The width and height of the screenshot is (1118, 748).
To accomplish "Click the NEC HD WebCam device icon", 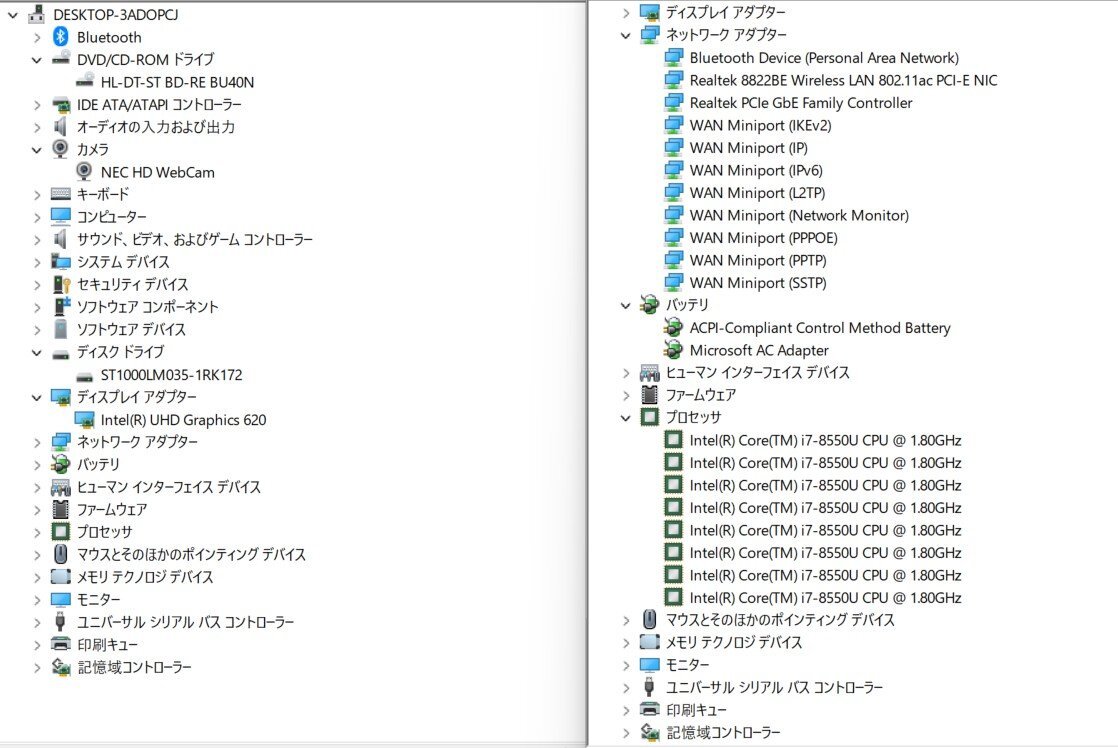I will tap(84, 171).
